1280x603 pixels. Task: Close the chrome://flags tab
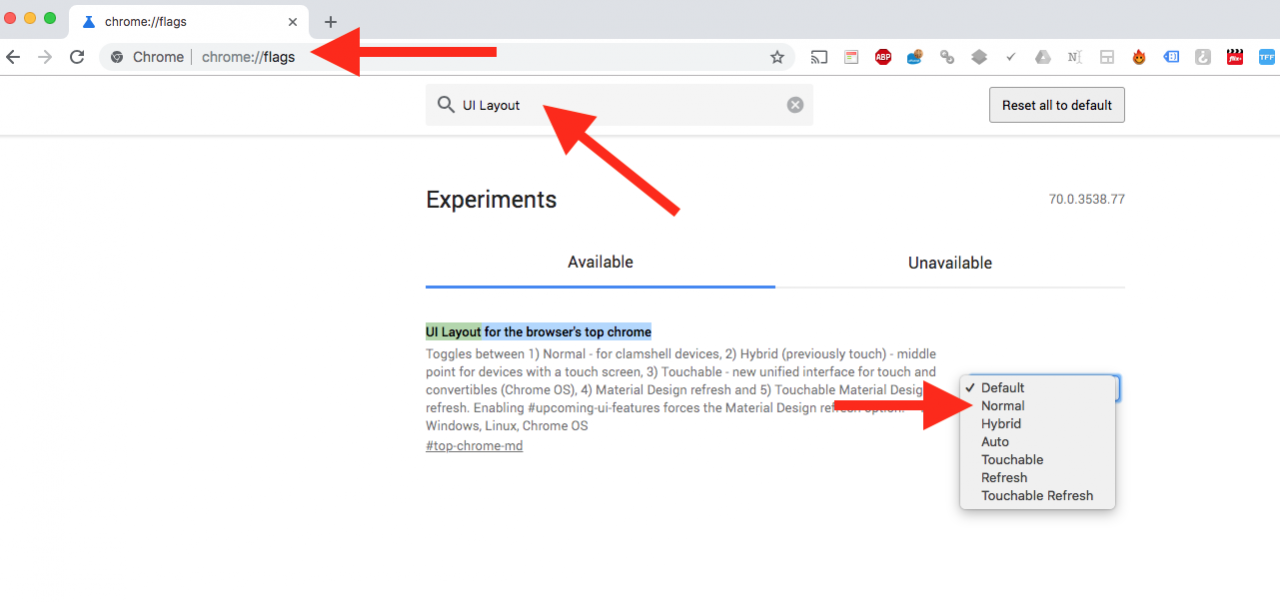tap(293, 22)
